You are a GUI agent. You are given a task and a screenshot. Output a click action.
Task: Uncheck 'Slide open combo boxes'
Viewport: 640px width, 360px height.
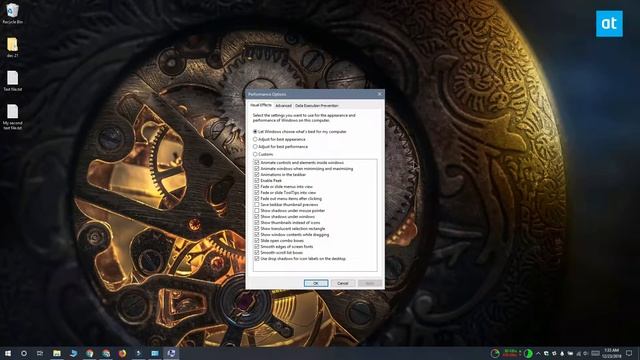point(257,240)
